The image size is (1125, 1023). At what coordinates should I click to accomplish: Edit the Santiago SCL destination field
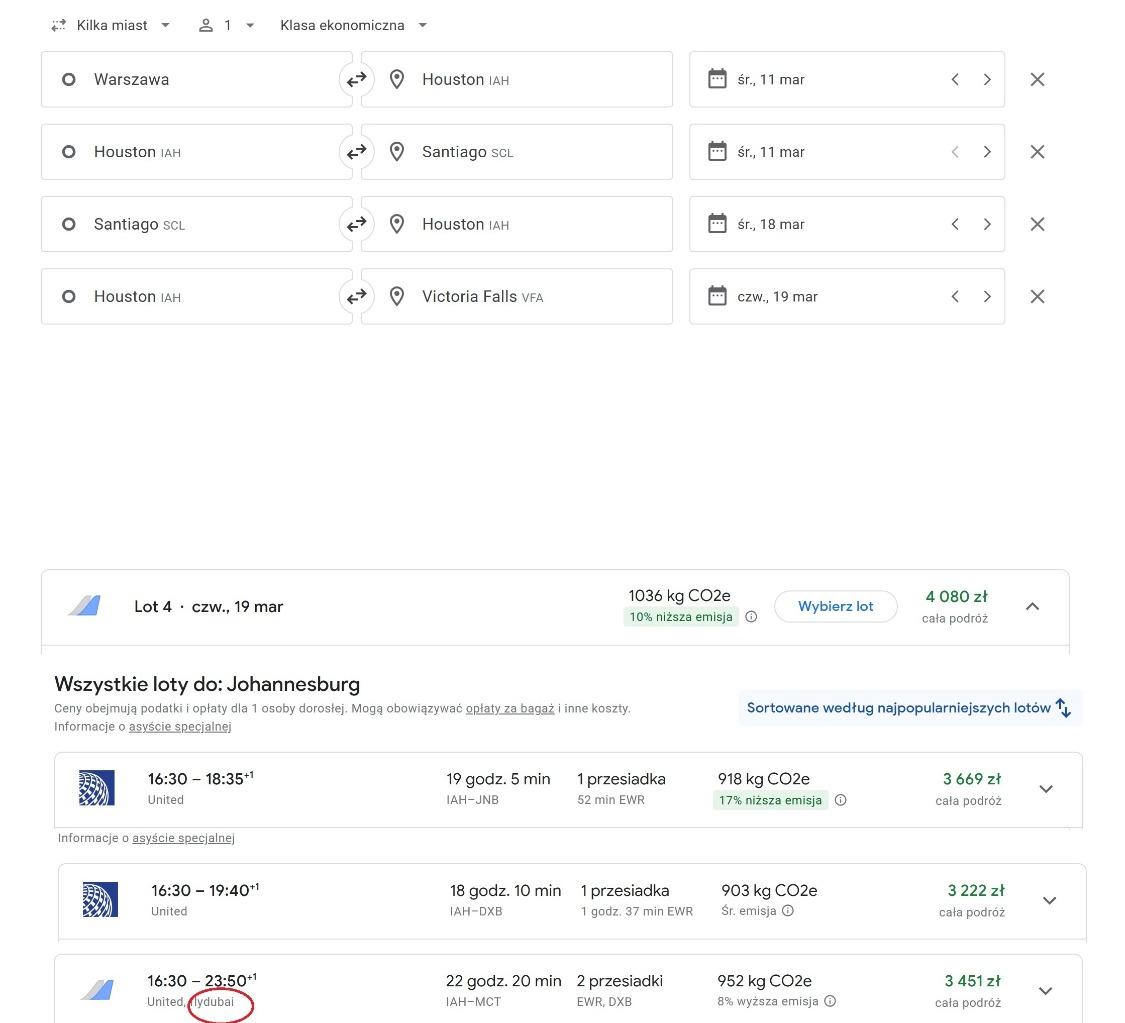pyautogui.click(x=517, y=152)
